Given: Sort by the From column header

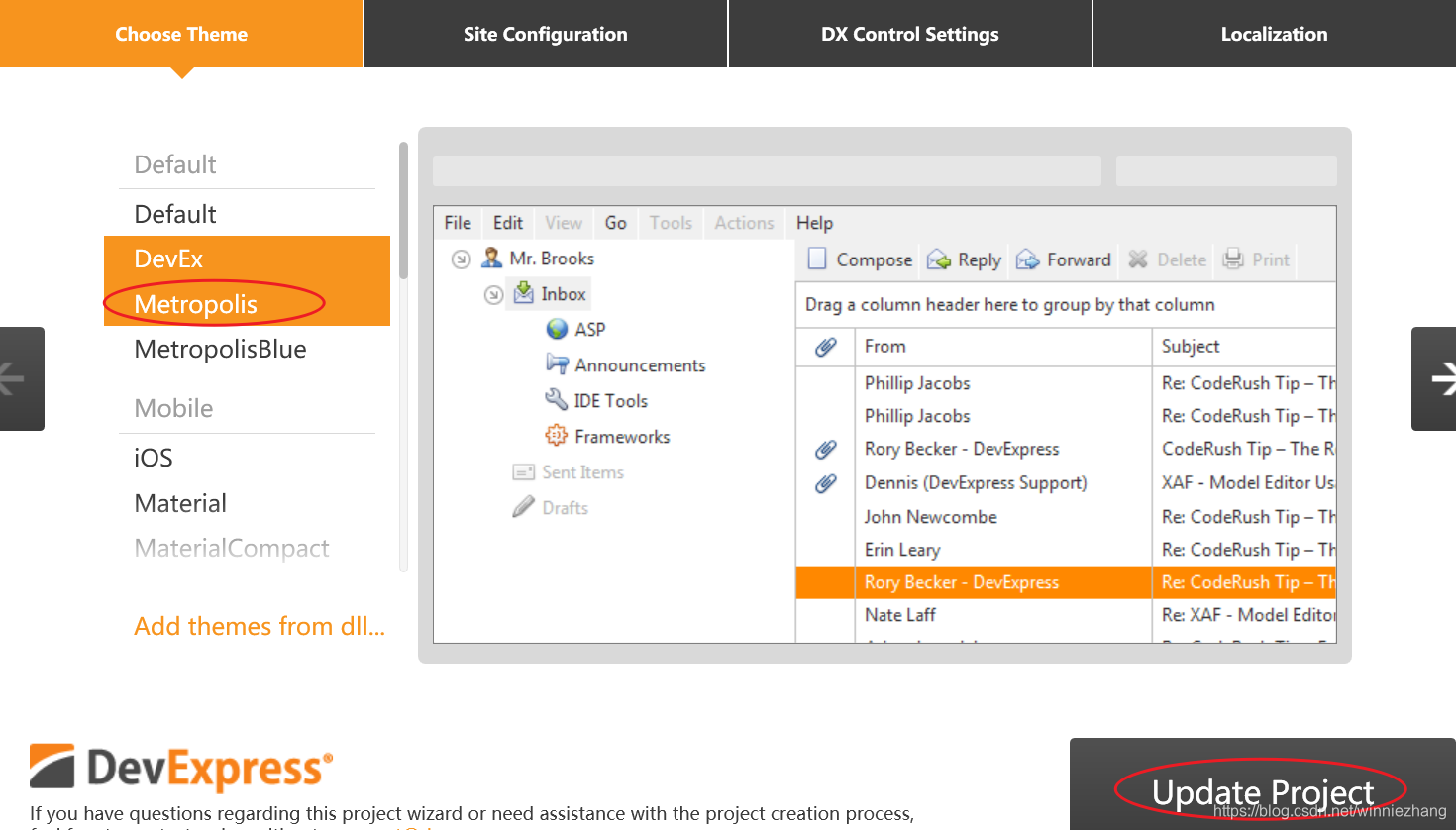Looking at the screenshot, I should coord(1003,347).
